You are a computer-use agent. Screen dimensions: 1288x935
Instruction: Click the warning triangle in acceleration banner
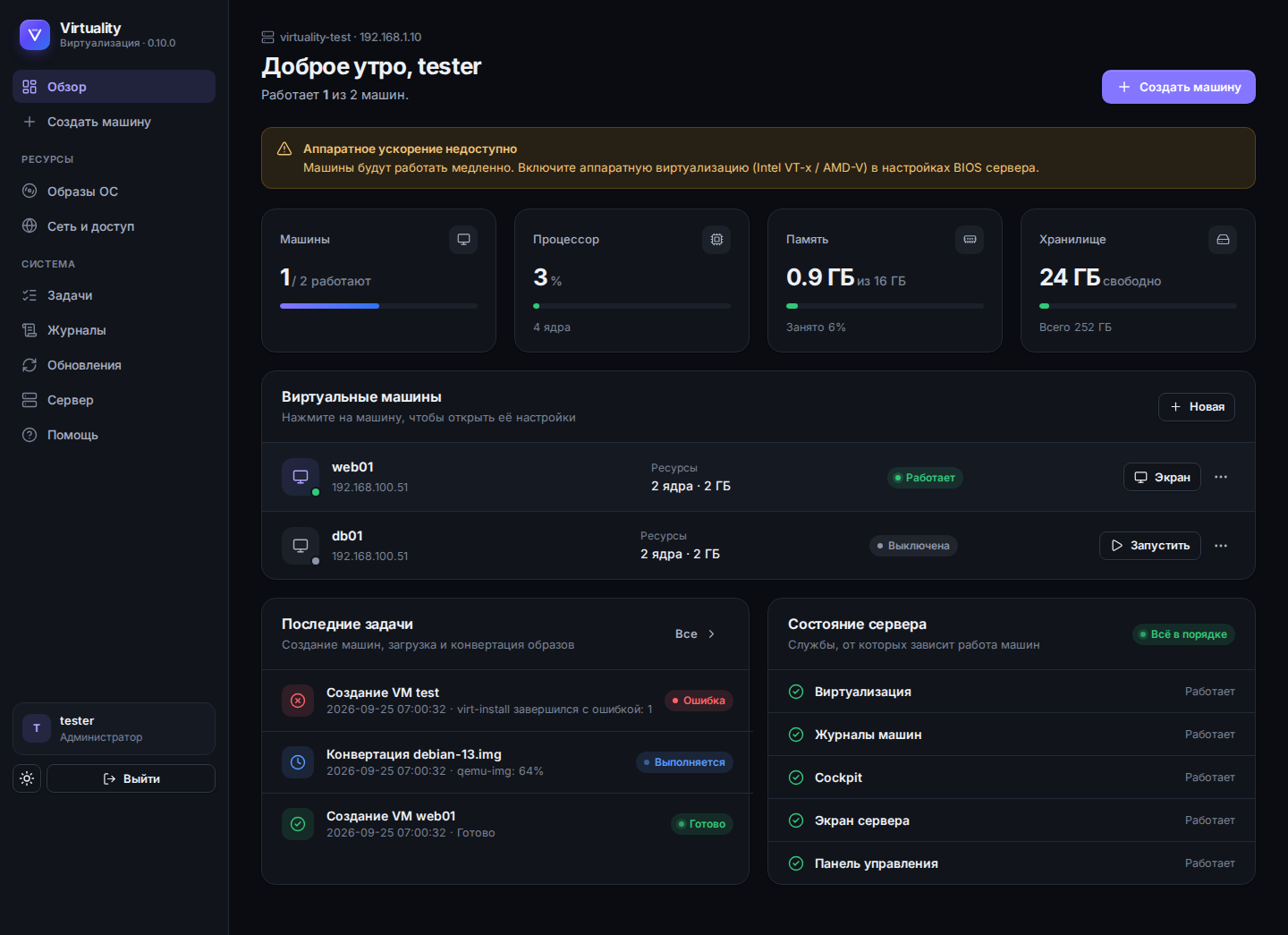click(x=284, y=149)
